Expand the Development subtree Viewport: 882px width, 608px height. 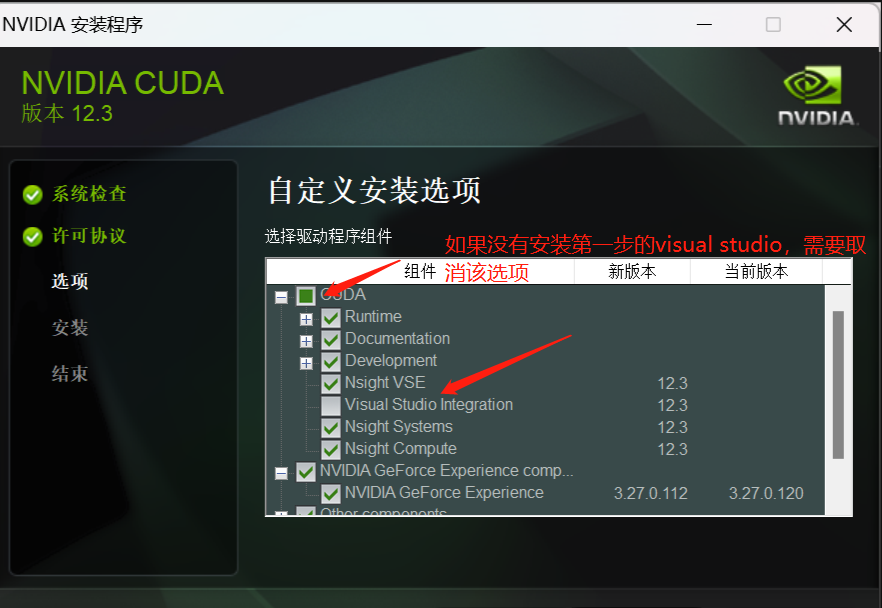pos(306,363)
